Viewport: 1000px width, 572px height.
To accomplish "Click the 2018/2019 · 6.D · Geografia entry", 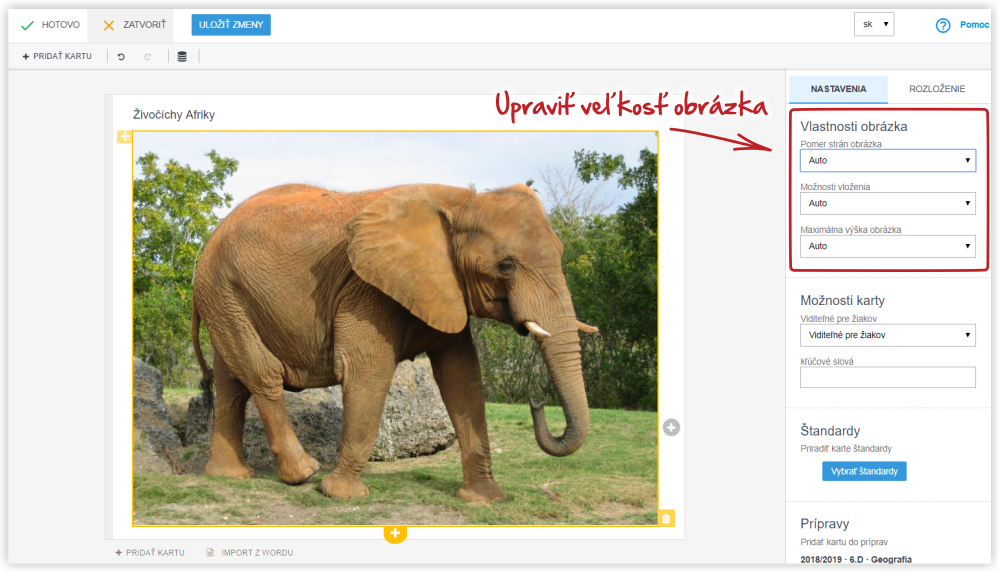I will click(856, 559).
